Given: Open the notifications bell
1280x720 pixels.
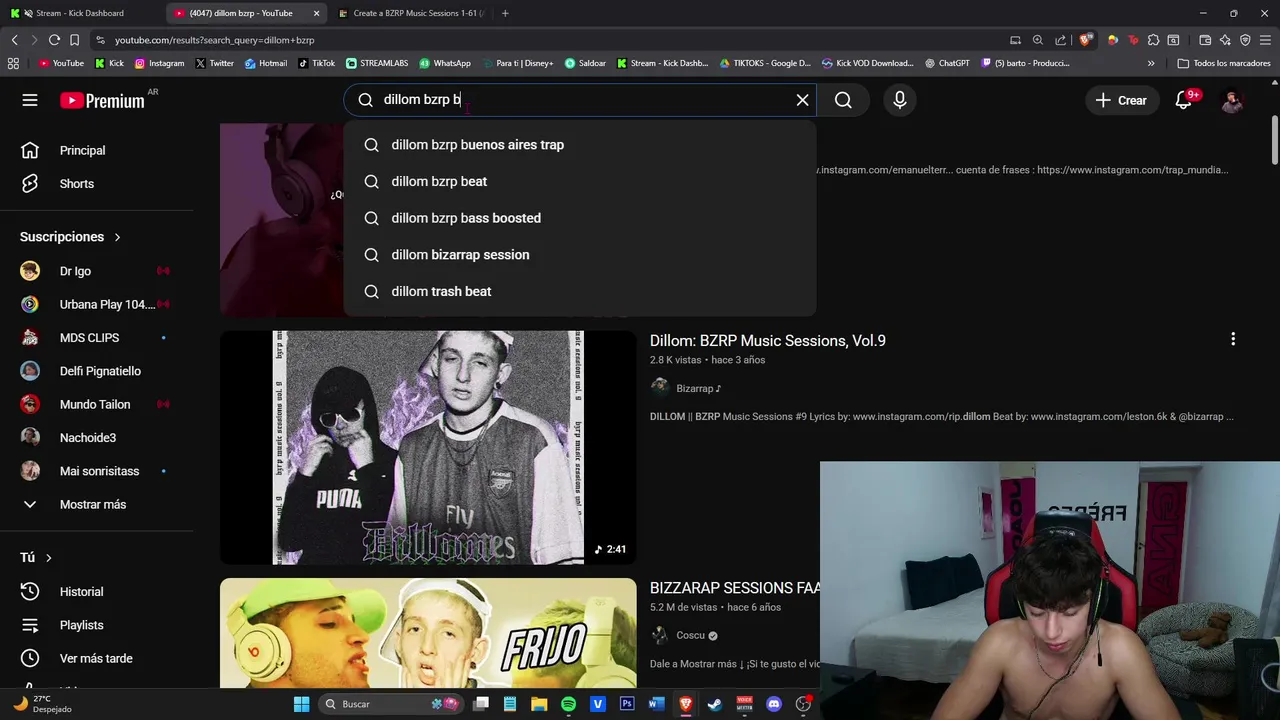Looking at the screenshot, I should (1184, 100).
